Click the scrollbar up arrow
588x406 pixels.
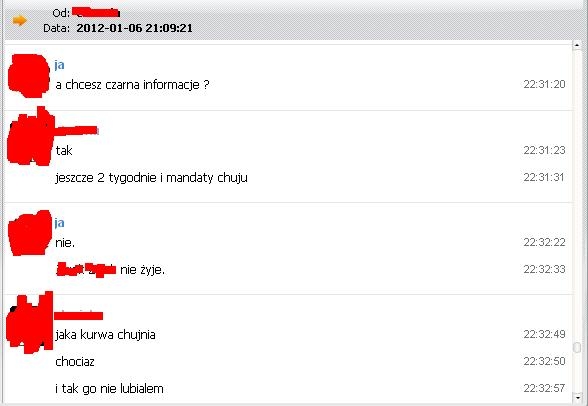click(x=577, y=45)
